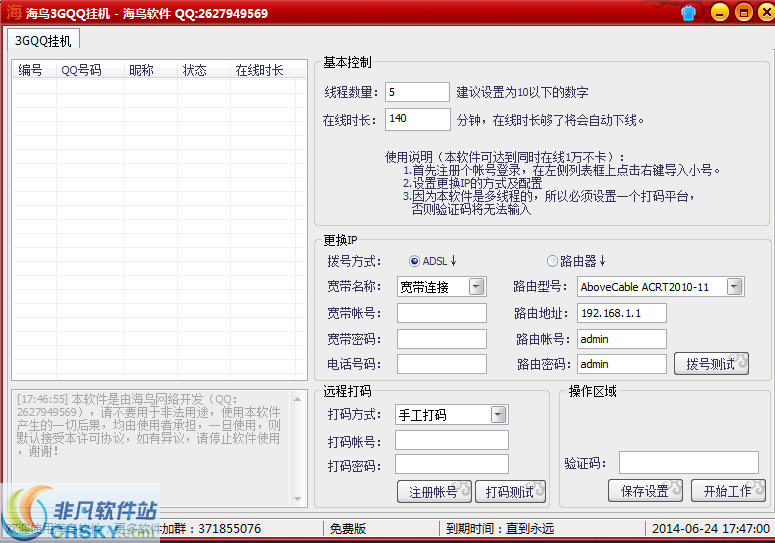Select the 路由器 radio button

(552, 261)
